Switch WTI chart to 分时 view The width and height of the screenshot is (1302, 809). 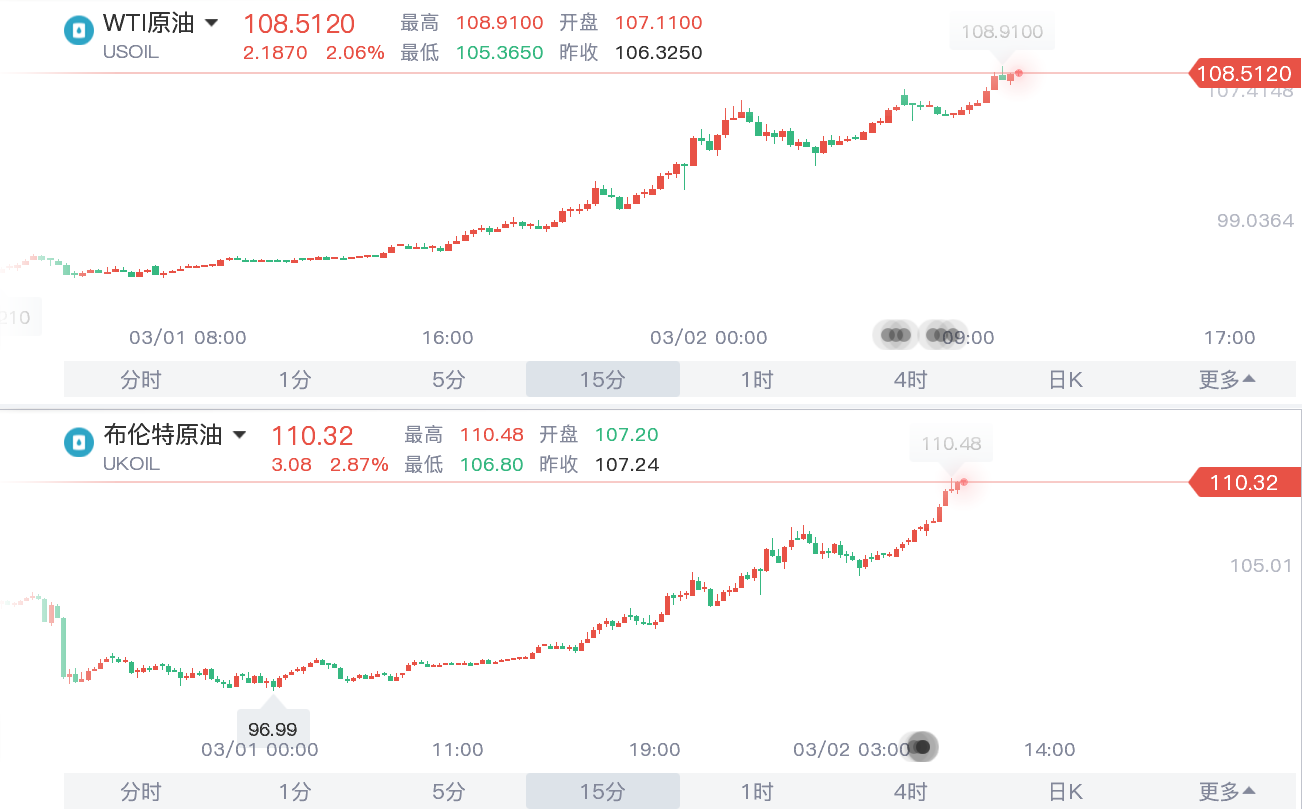coord(140,379)
